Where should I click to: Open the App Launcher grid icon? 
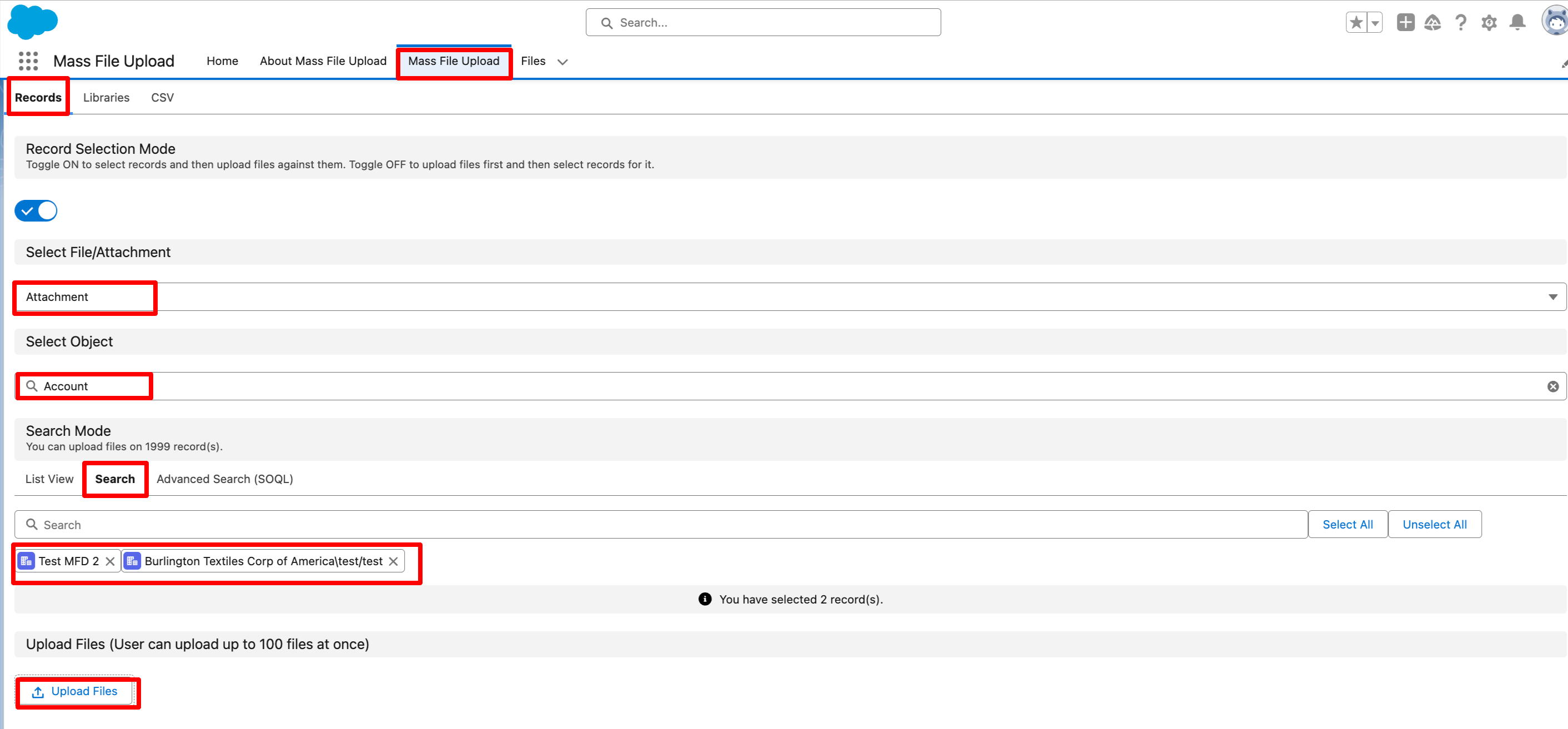pos(28,61)
